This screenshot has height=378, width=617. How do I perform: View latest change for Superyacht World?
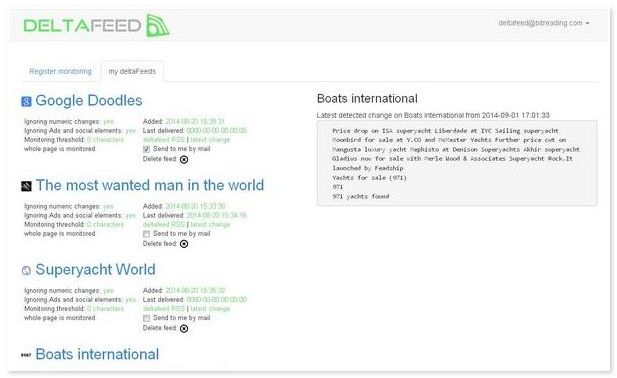(x=210, y=308)
